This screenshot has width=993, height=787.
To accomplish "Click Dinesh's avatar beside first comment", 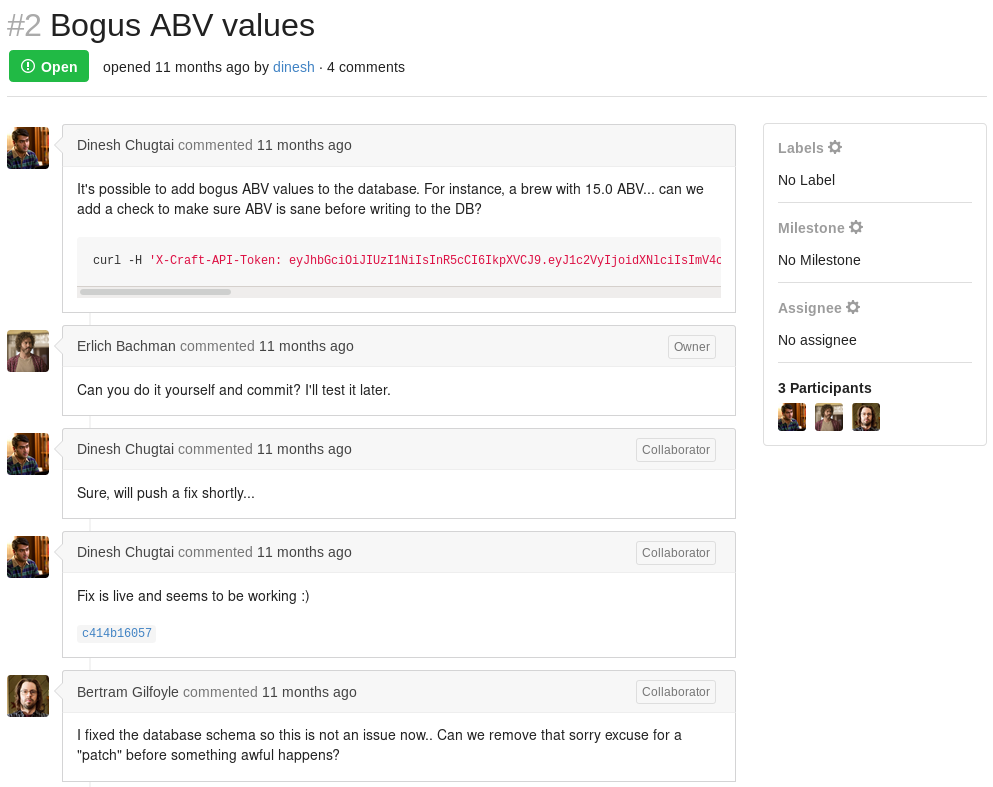I will (28, 148).
